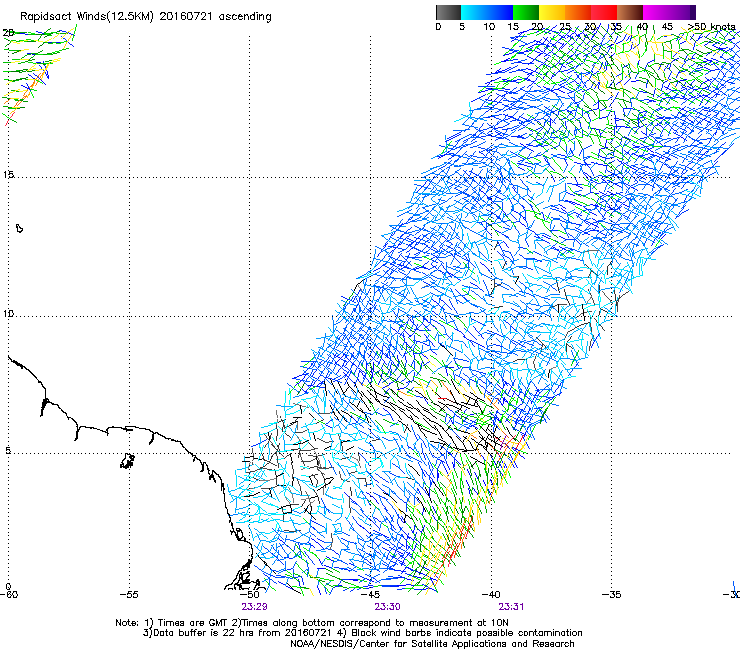740x650 pixels.
Task: Click the longitude label '-45'
Action: point(370,595)
